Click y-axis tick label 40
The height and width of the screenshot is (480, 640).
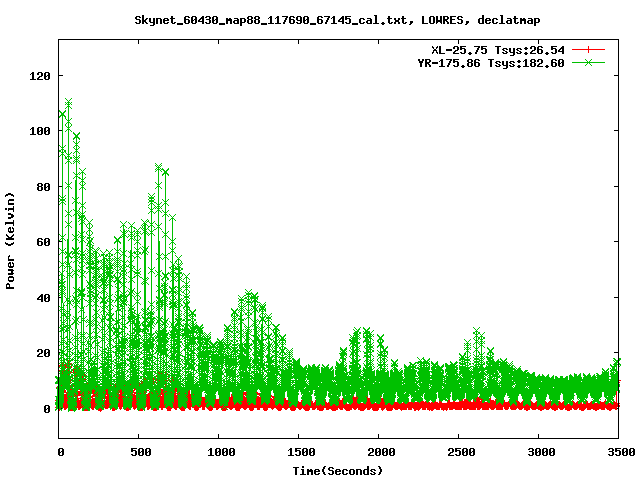click(x=43, y=298)
